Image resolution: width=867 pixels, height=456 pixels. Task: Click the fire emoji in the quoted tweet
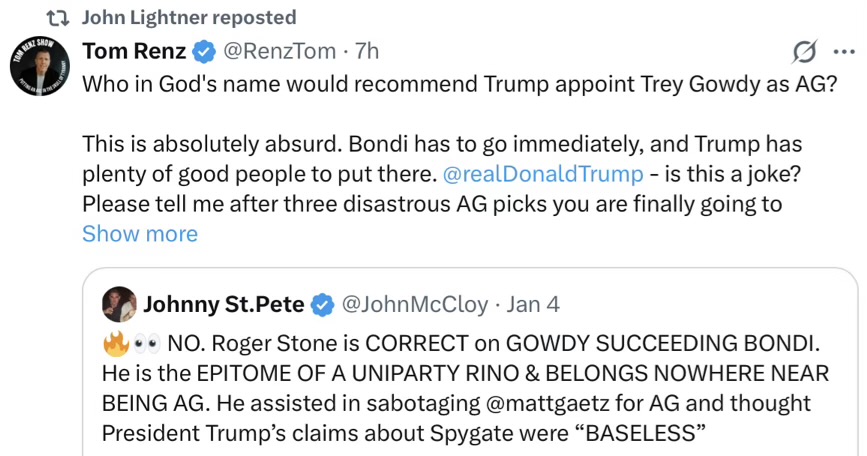[x=115, y=345]
